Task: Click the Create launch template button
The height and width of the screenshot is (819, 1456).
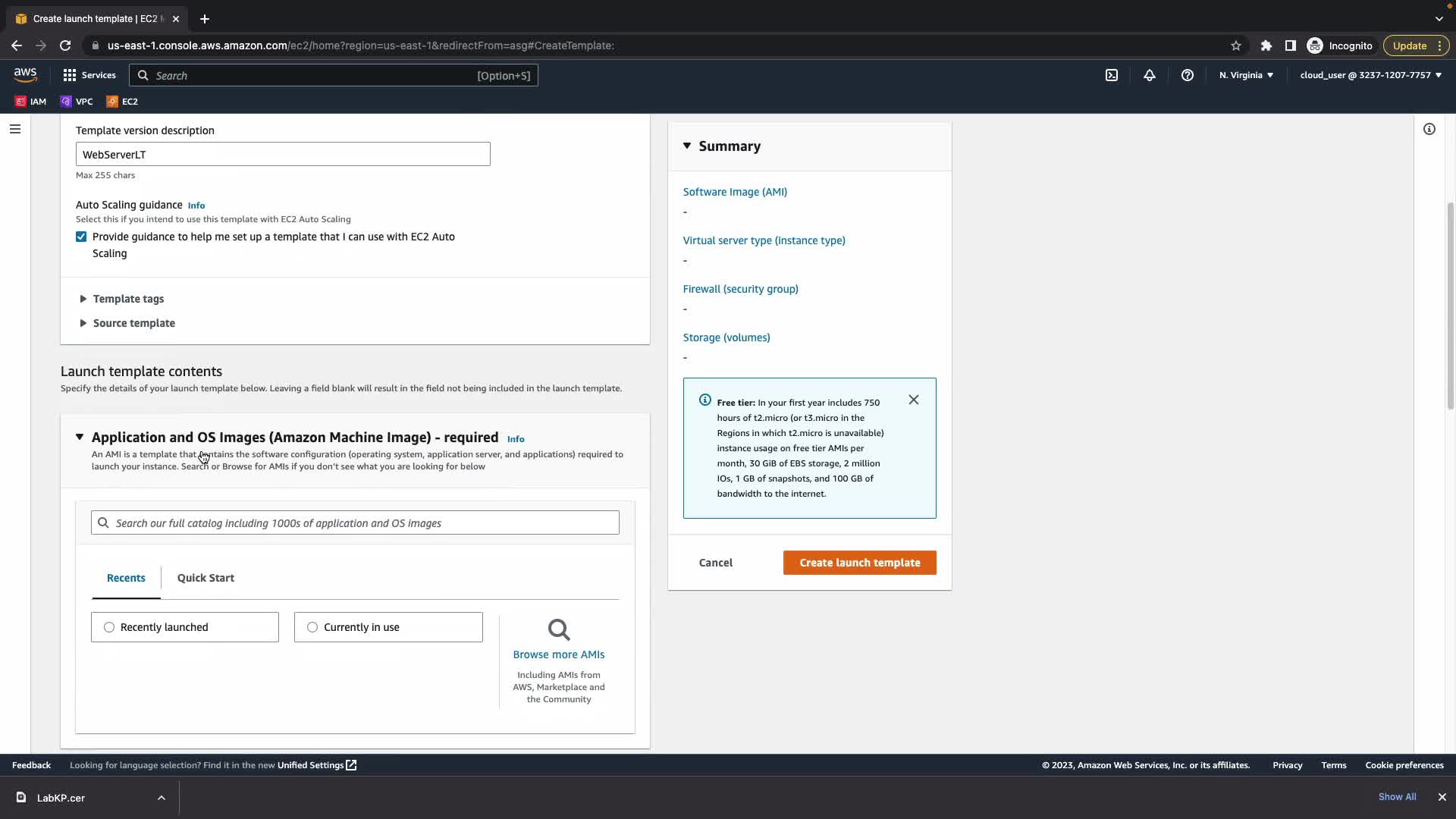Action: (x=859, y=563)
